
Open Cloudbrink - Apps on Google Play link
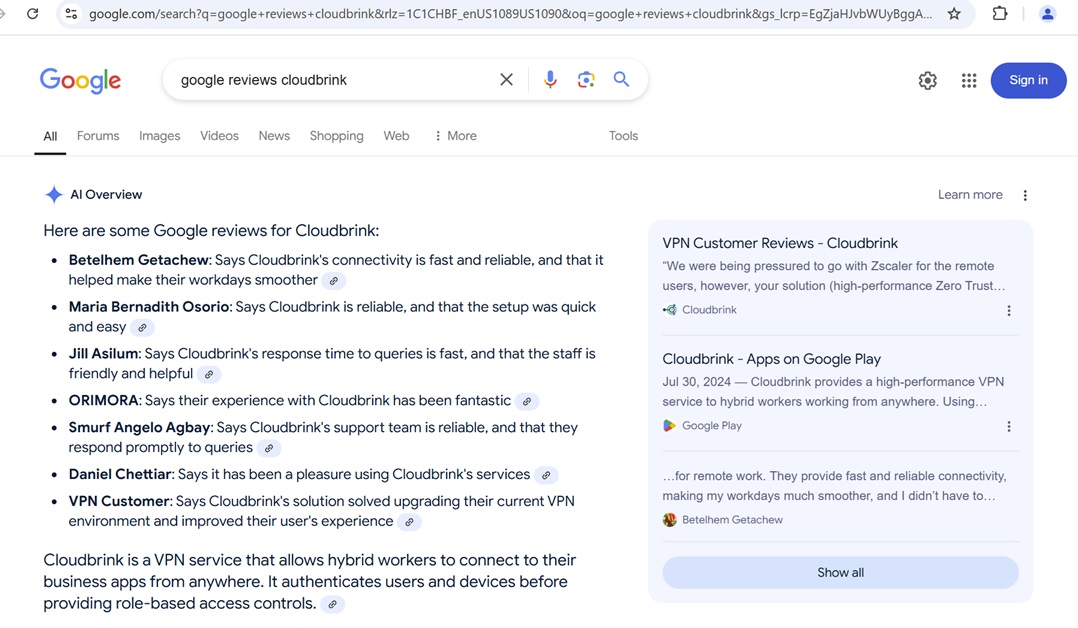click(x=771, y=359)
